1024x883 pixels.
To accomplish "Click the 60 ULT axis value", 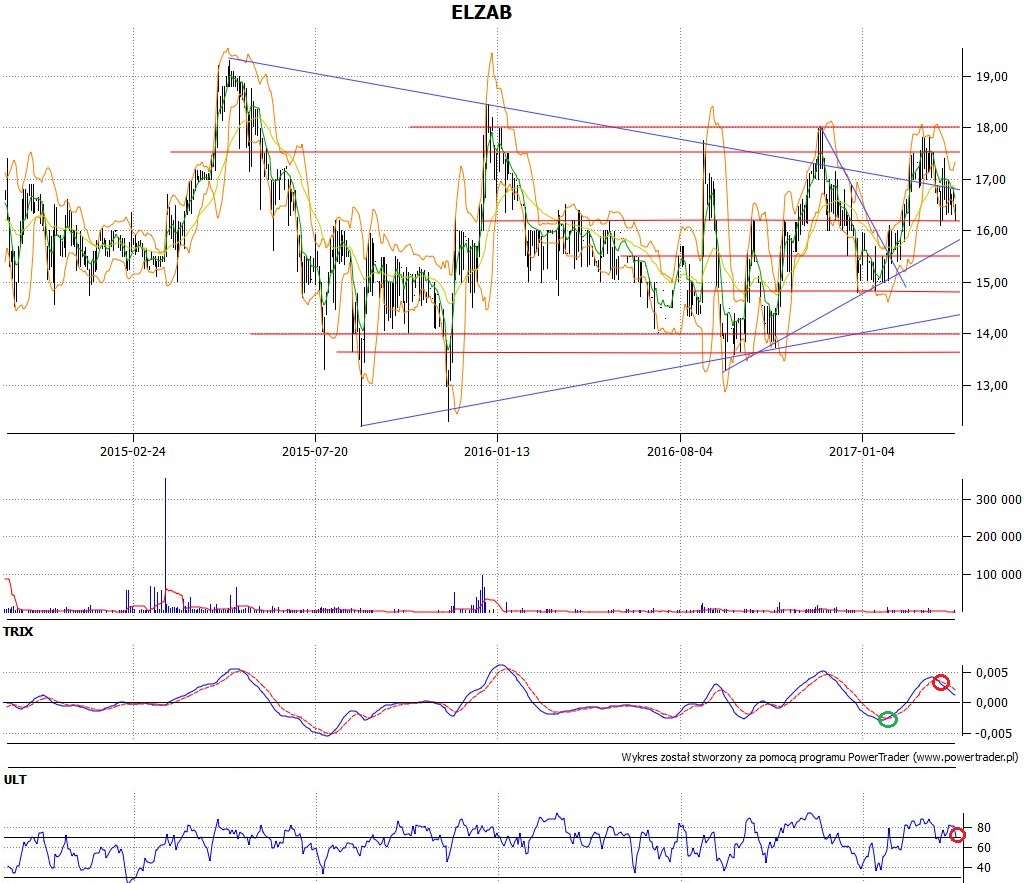I will pyautogui.click(x=984, y=848).
